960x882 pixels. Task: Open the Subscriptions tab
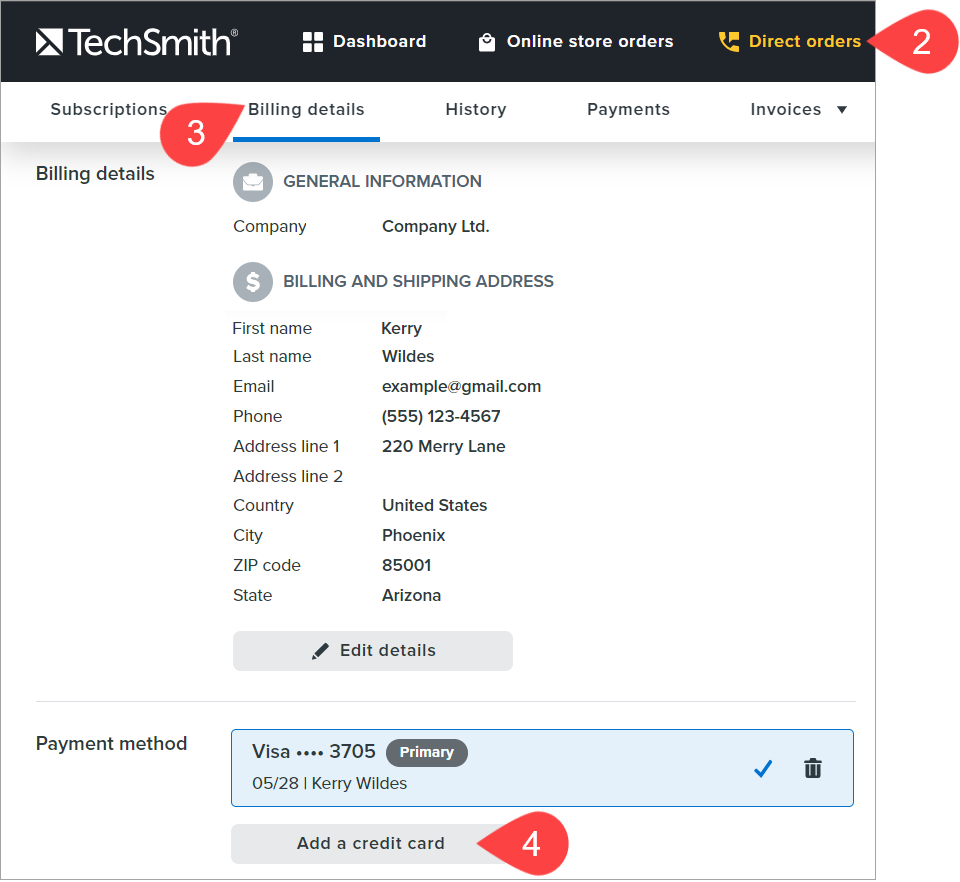108,110
